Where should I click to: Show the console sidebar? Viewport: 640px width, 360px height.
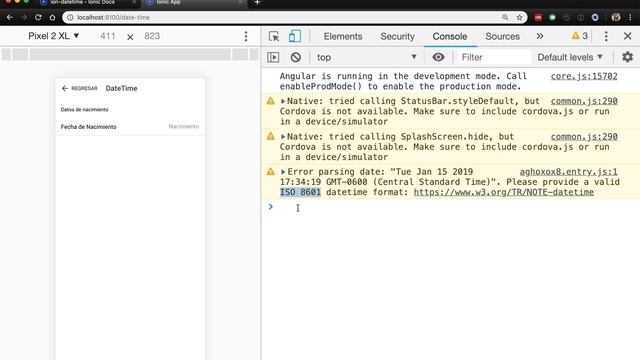[x=273, y=57]
